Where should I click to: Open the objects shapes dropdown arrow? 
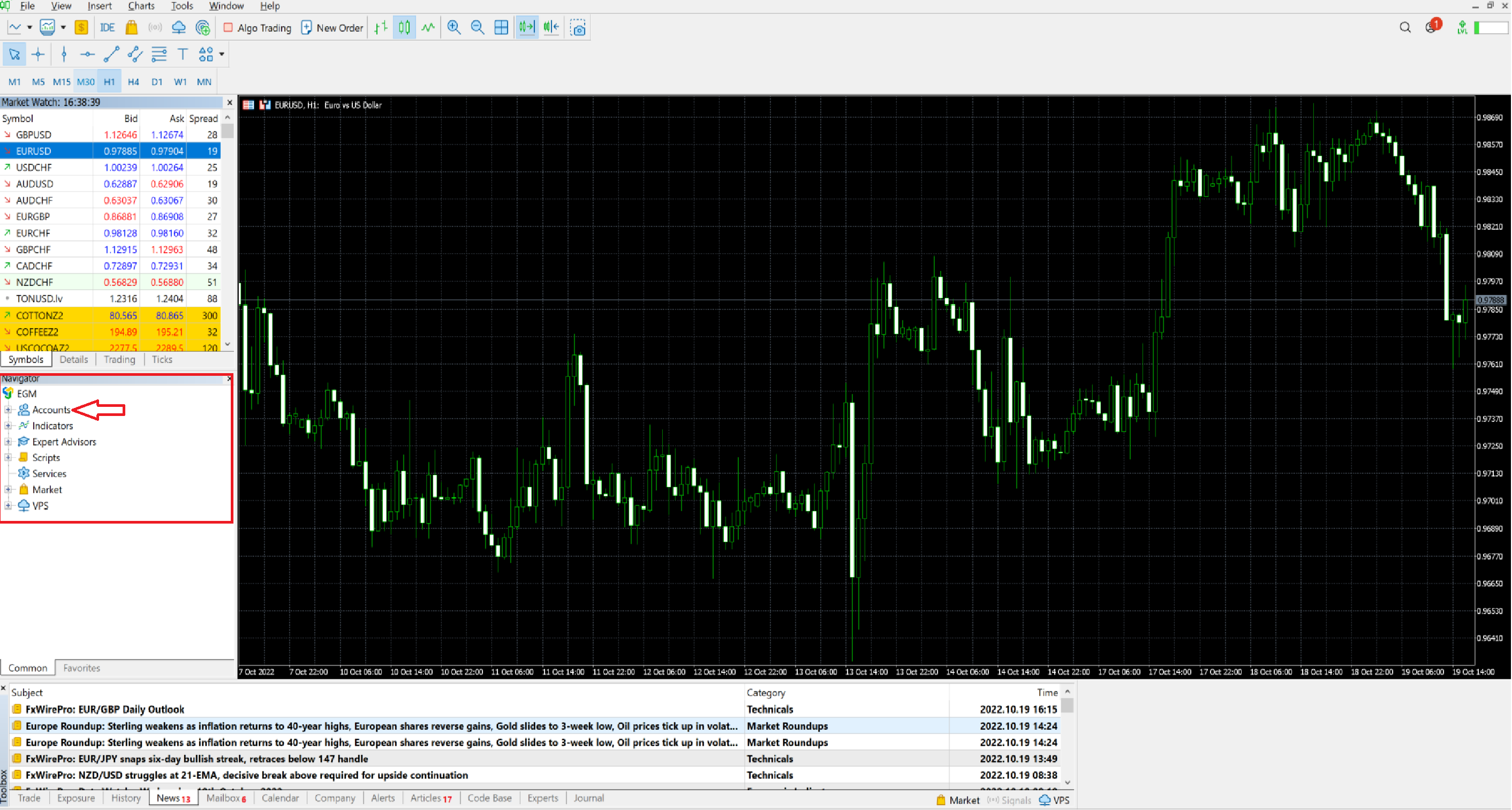point(222,55)
